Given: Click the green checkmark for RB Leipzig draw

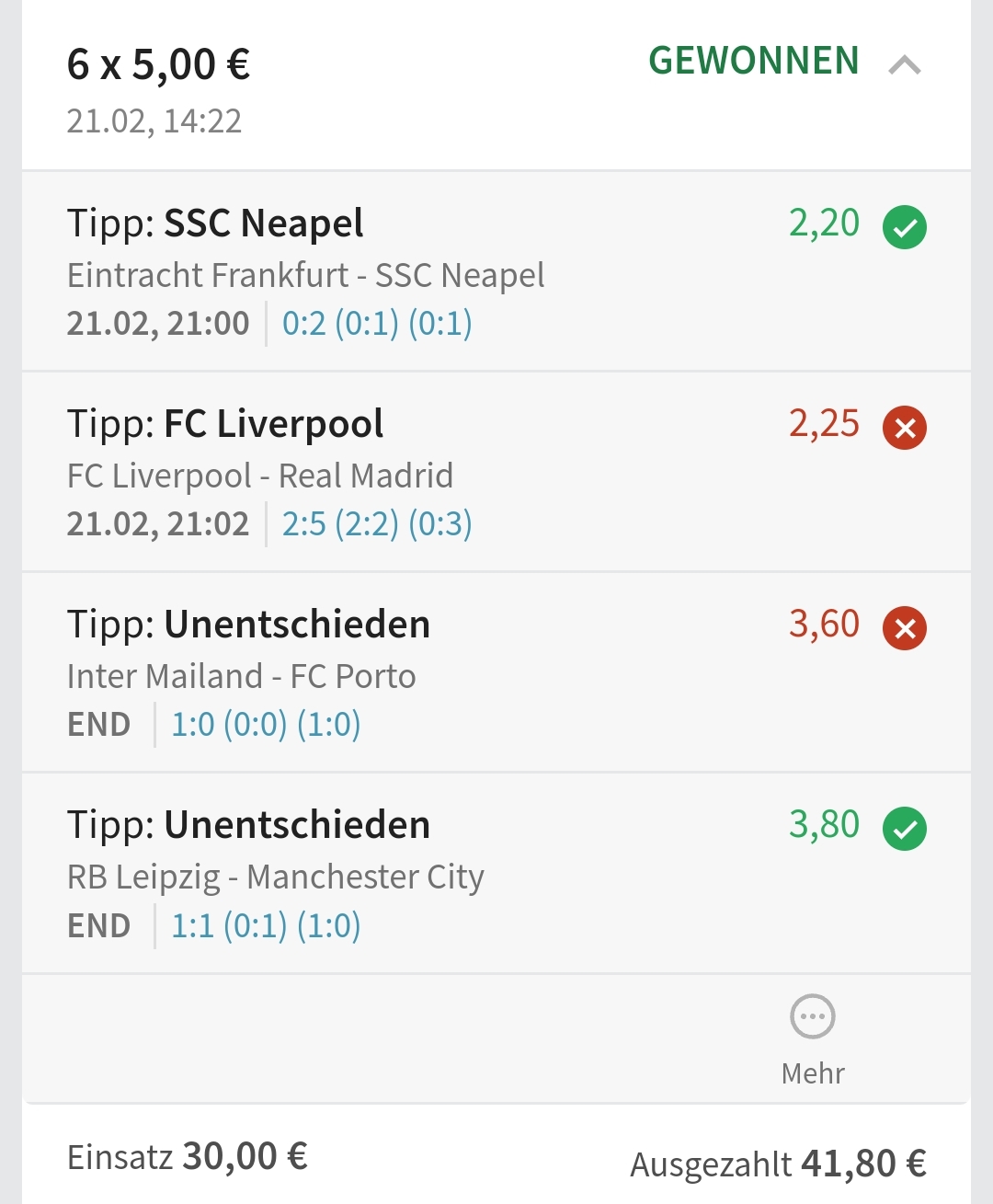Looking at the screenshot, I should pyautogui.click(x=905, y=829).
